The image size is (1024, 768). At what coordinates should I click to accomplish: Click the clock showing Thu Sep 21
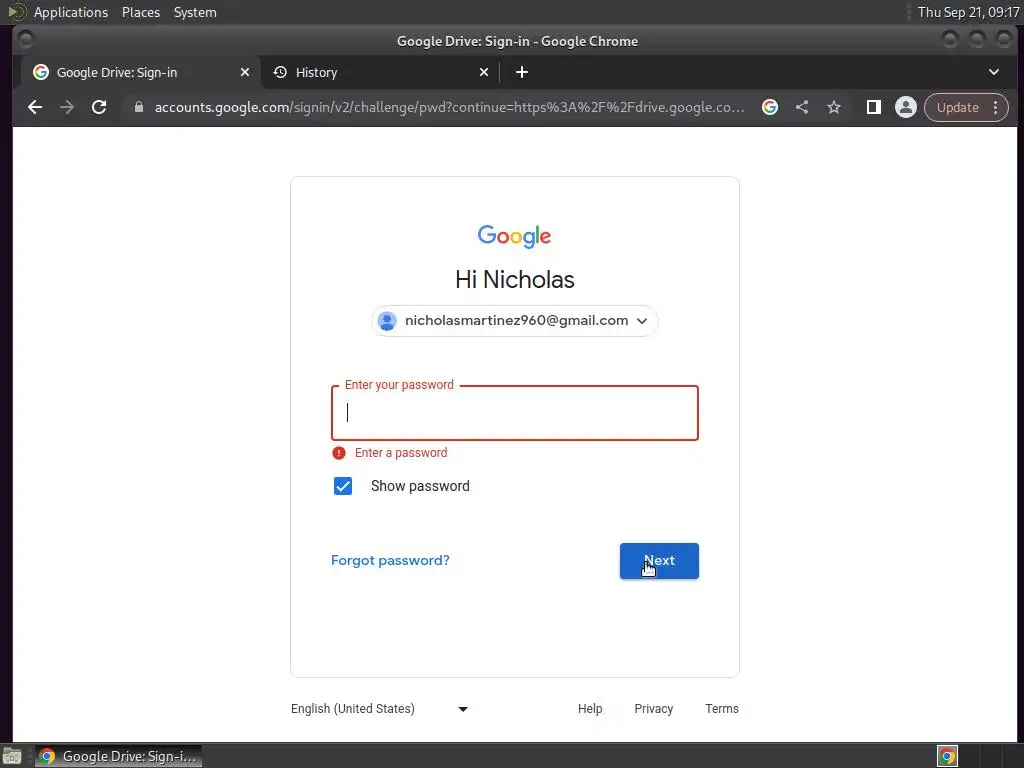click(x=968, y=12)
